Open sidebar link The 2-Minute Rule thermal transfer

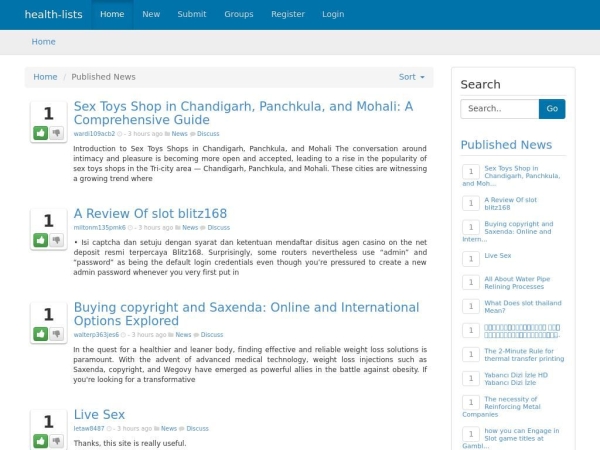[x=524, y=355]
